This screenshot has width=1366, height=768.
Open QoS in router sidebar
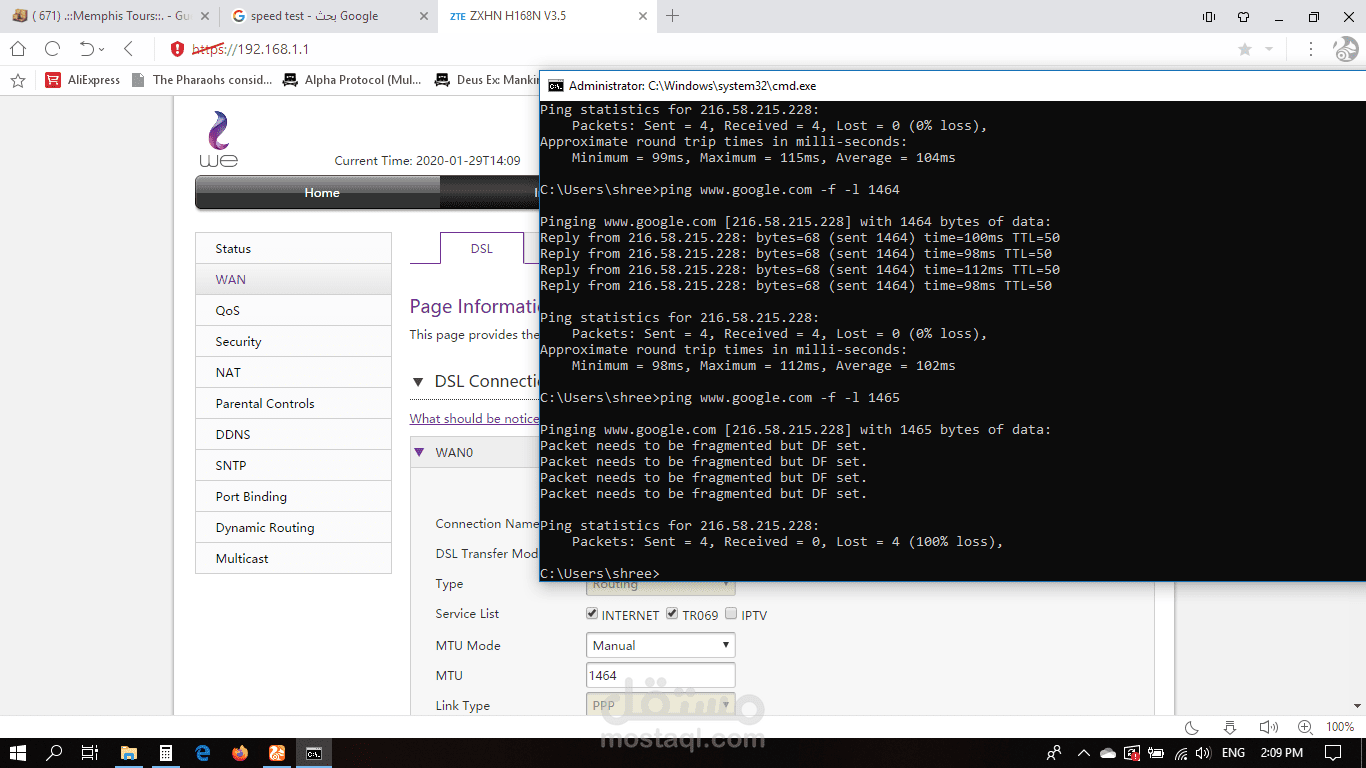293,311
